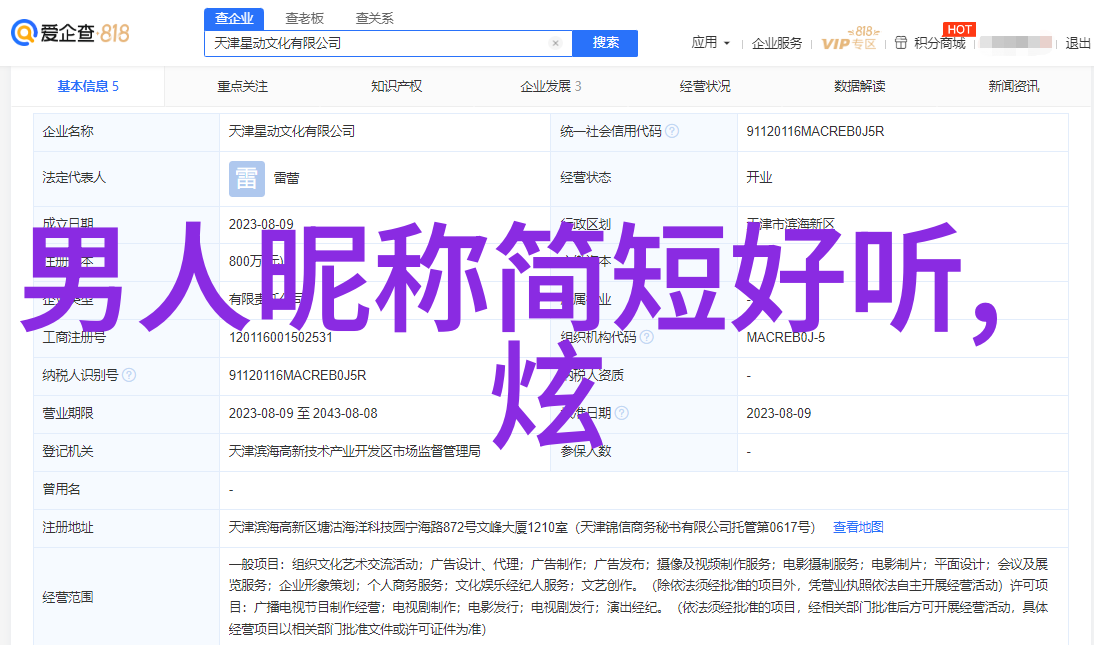Click the 组织机构代码 label

click(x=598, y=337)
